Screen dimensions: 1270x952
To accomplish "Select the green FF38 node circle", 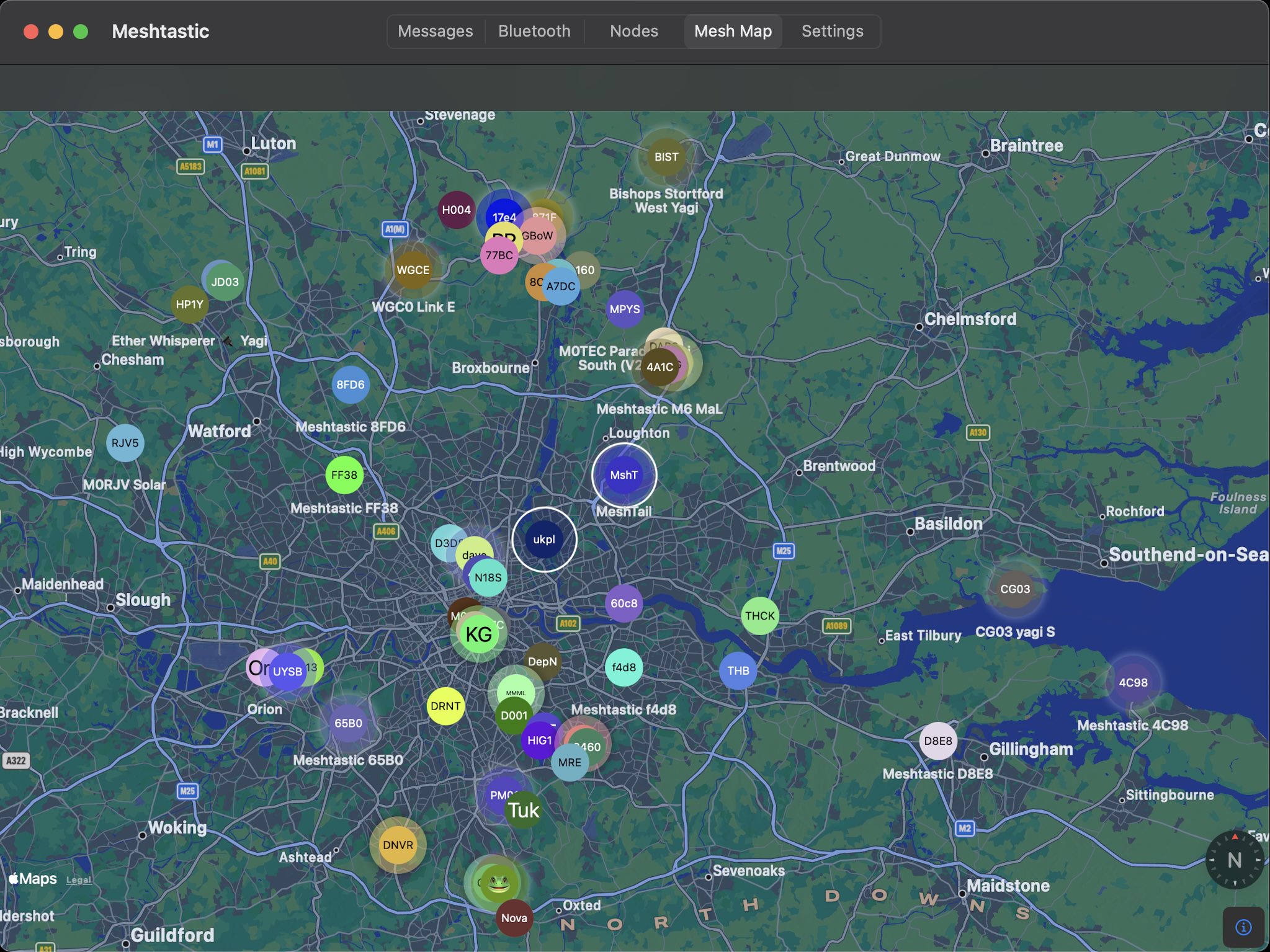I will pyautogui.click(x=344, y=475).
